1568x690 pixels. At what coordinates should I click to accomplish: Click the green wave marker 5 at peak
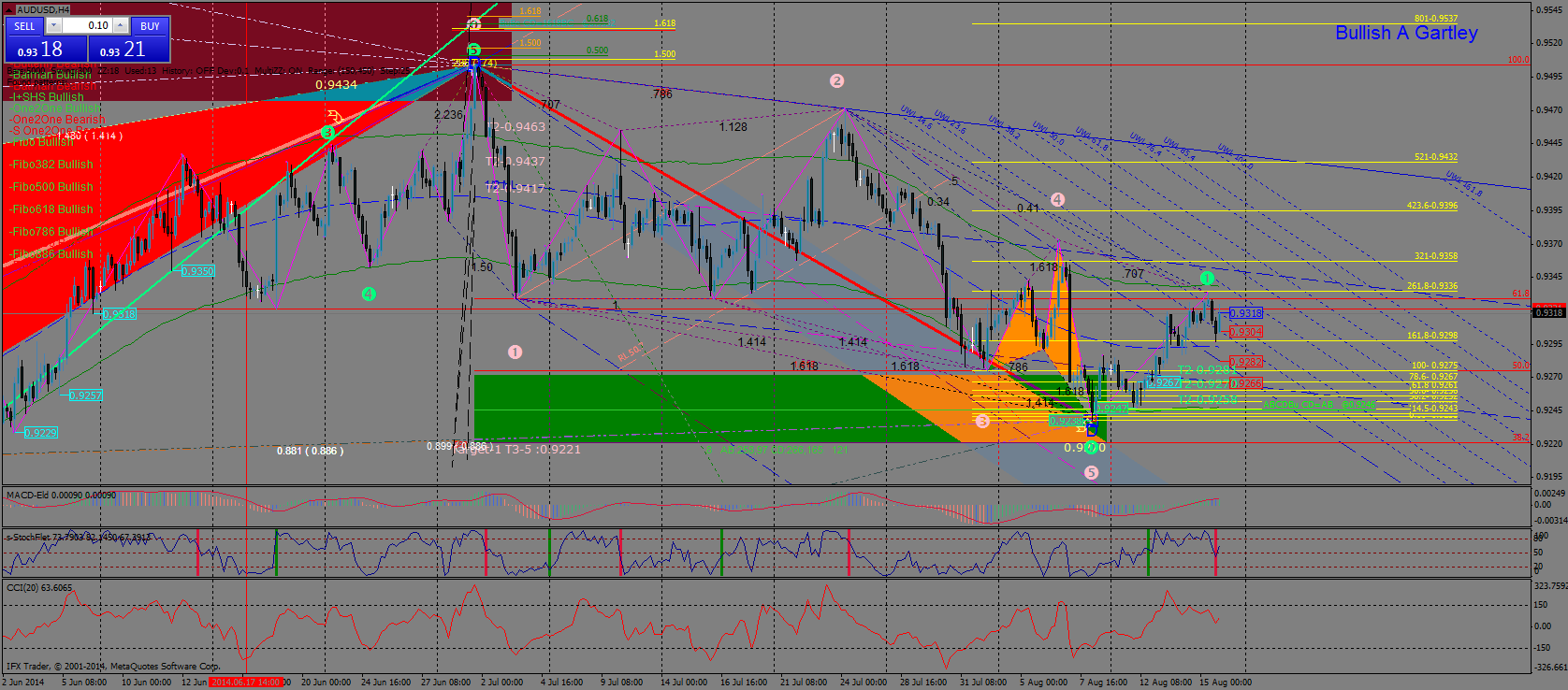(x=474, y=50)
